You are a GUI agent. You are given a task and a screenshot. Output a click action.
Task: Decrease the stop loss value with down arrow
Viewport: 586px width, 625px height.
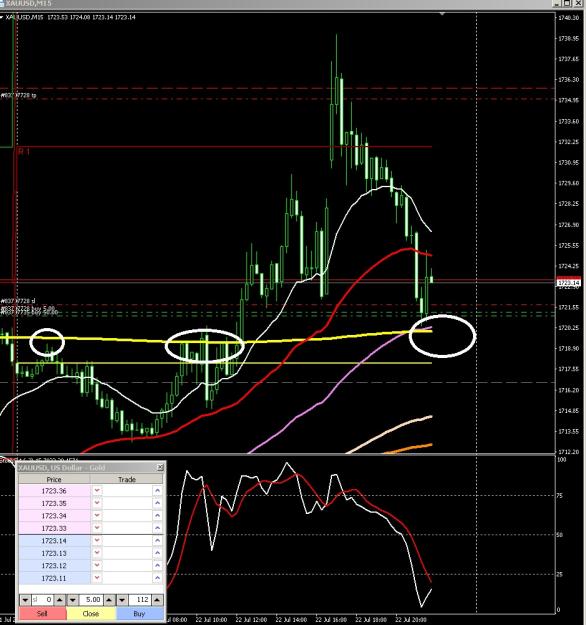[x=25, y=599]
